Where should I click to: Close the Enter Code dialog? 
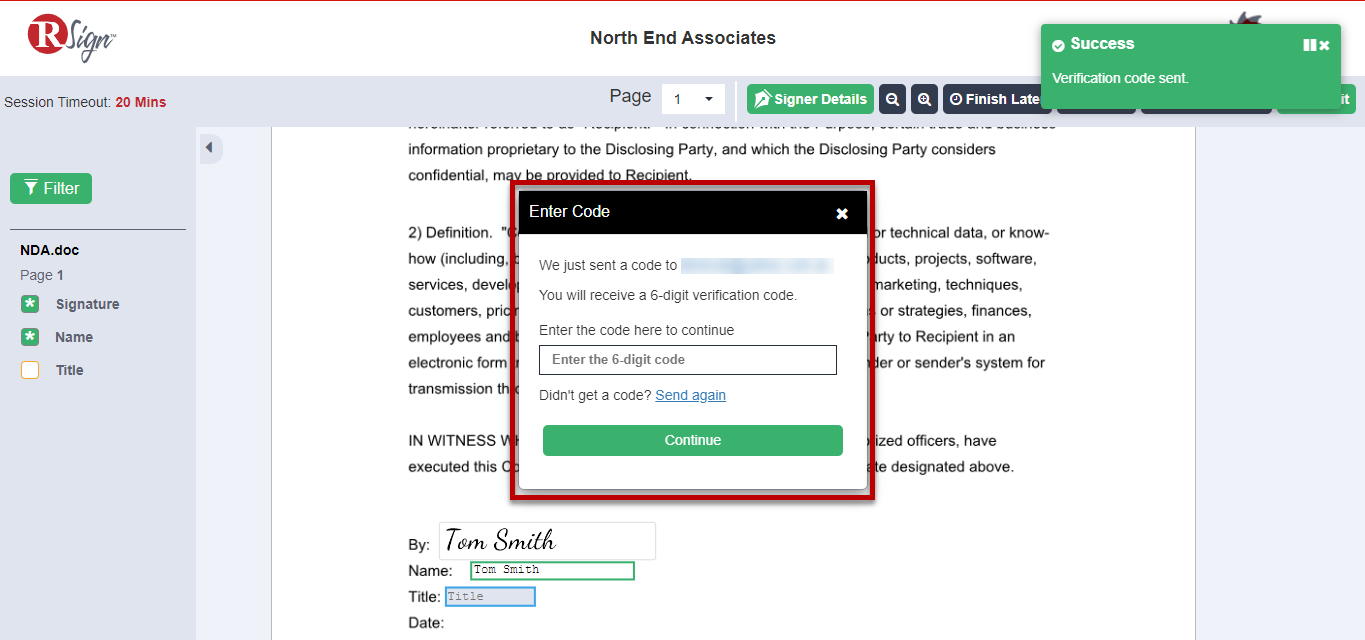tap(842, 213)
